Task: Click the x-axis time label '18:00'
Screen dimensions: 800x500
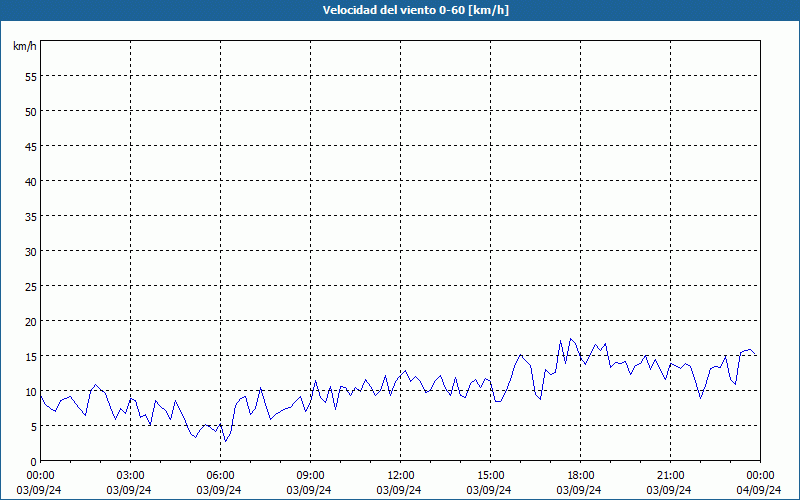Action: 581,476
